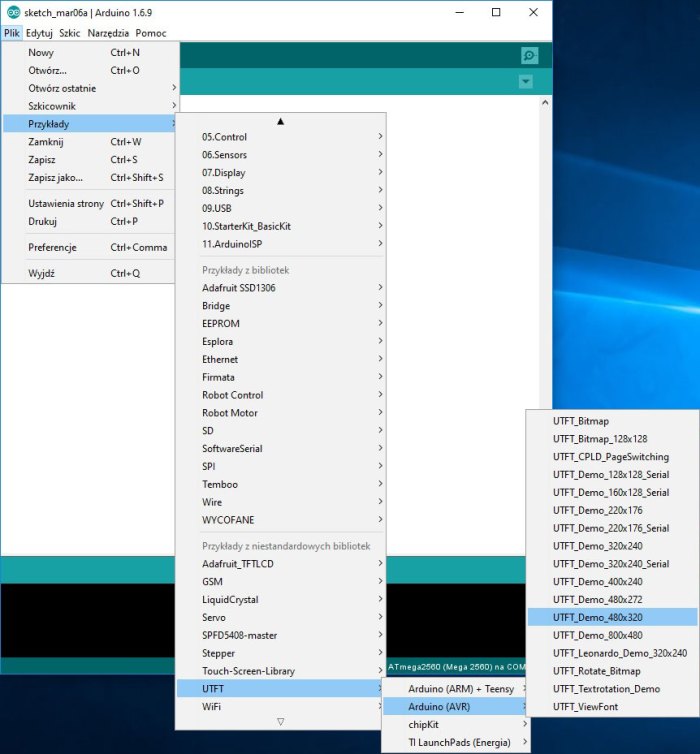Choose Zapisz from the Plik menu

[x=89, y=160]
